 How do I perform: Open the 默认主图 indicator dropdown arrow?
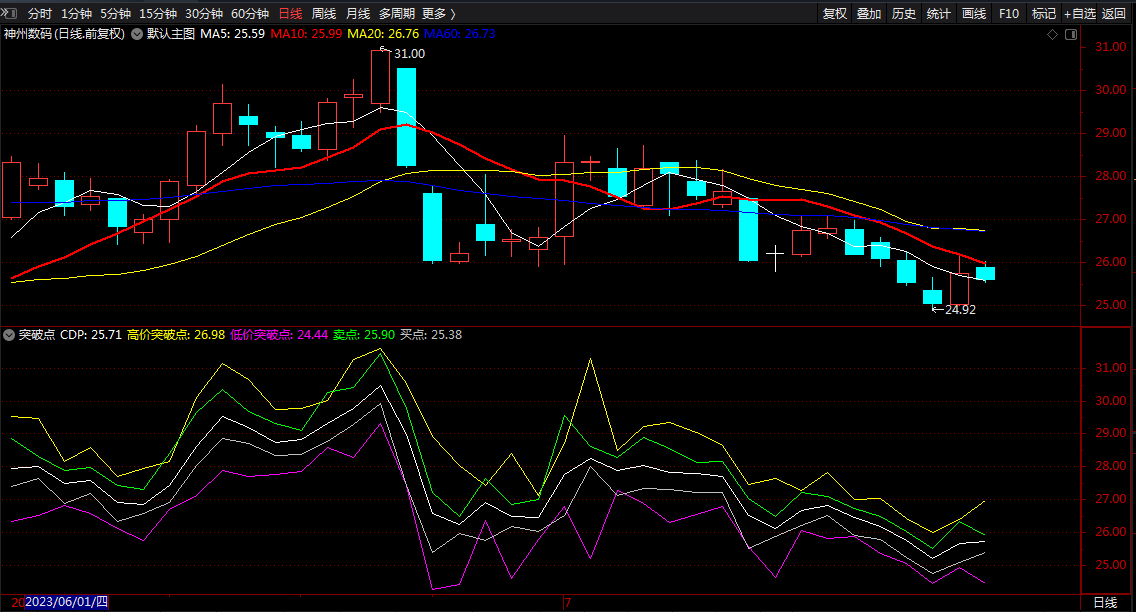pyautogui.click(x=136, y=34)
